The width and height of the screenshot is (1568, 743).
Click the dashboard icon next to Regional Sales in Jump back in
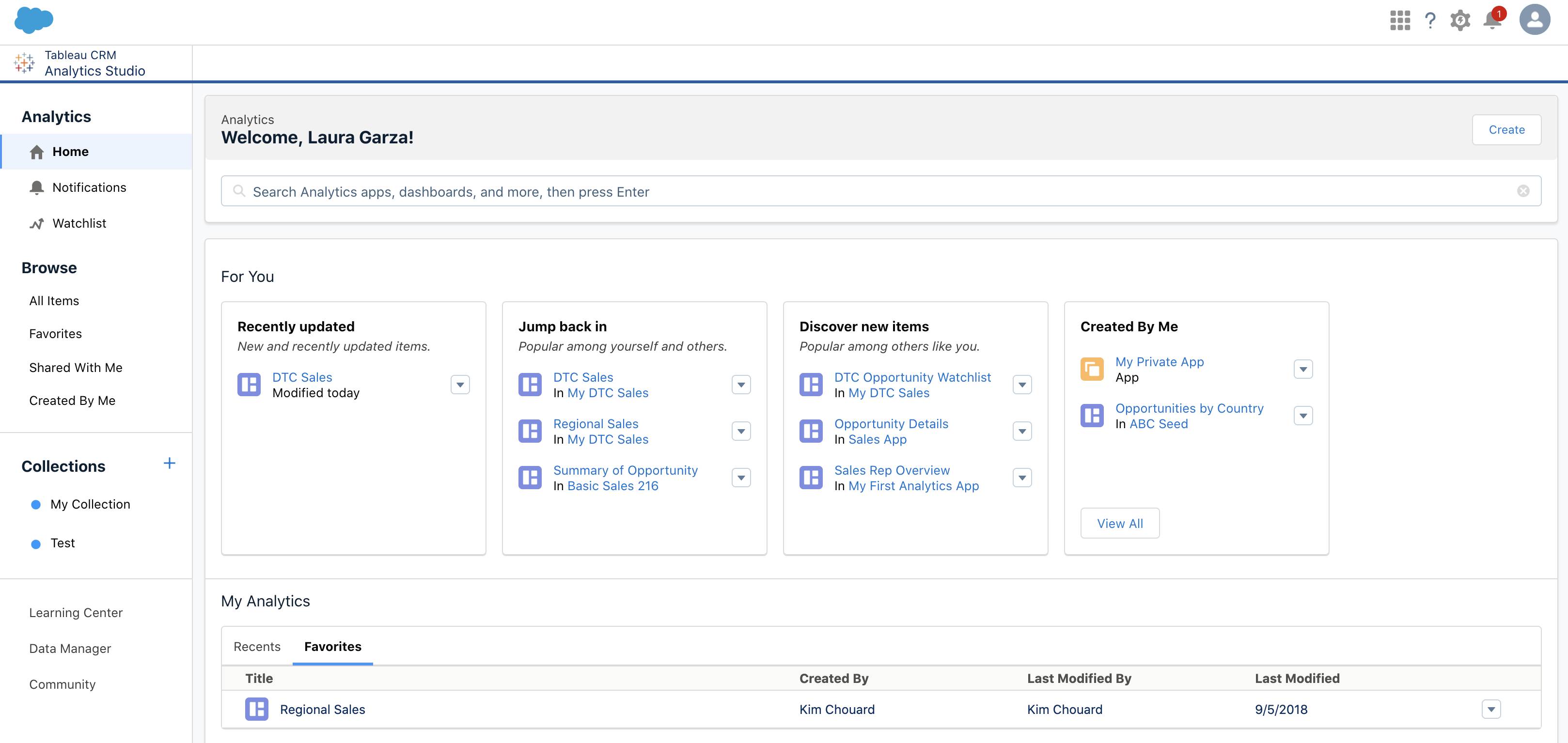(530, 432)
